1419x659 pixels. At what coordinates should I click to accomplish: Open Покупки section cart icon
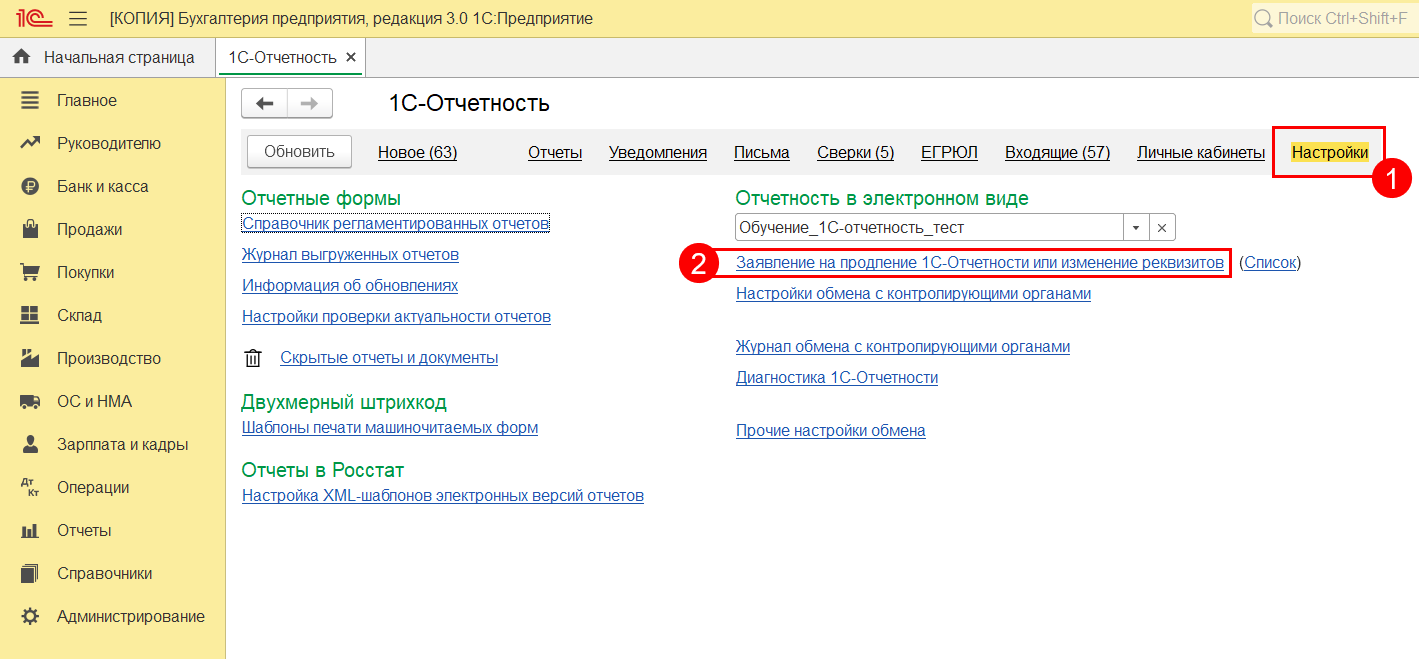(30, 273)
